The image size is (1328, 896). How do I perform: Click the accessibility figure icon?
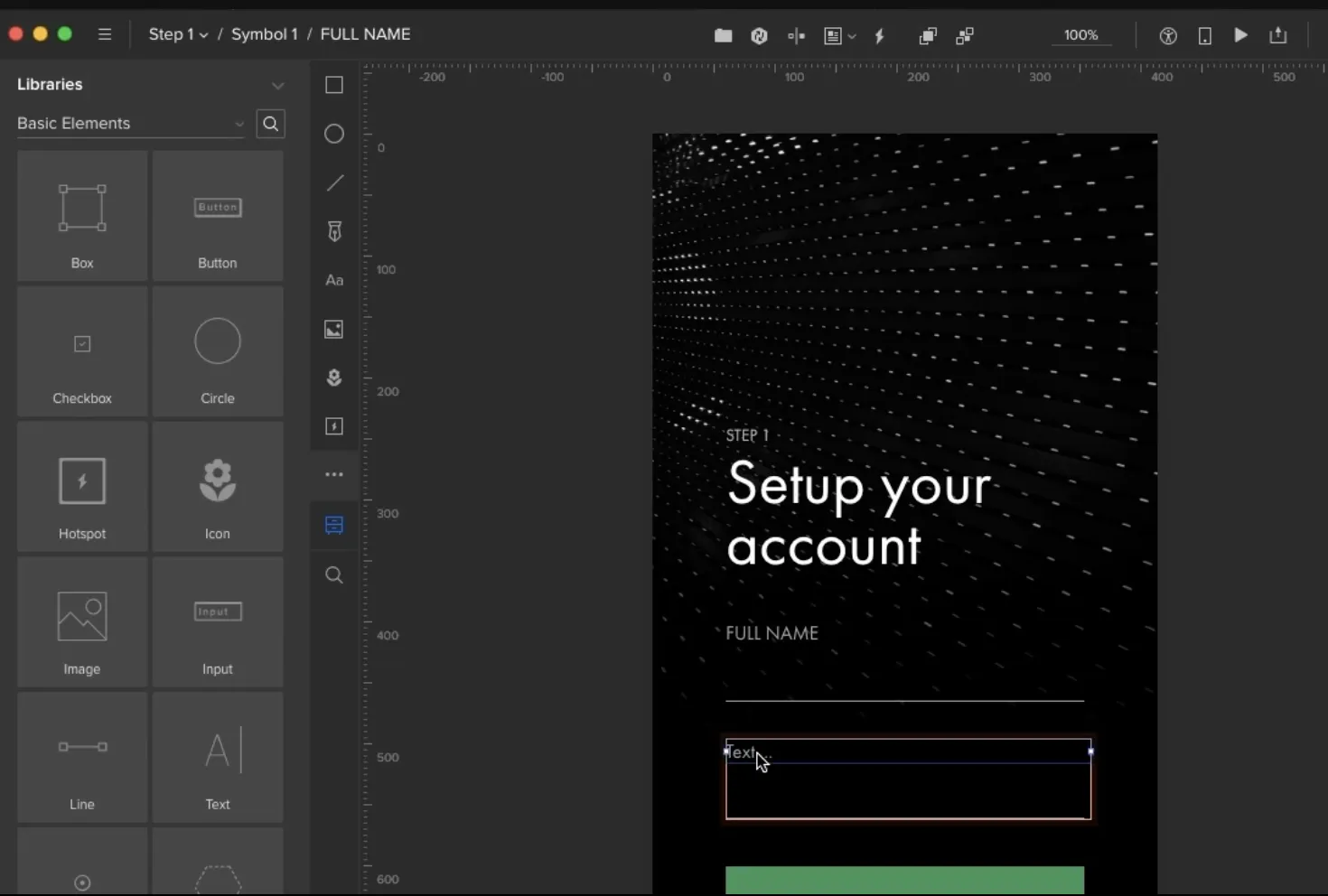click(1168, 35)
